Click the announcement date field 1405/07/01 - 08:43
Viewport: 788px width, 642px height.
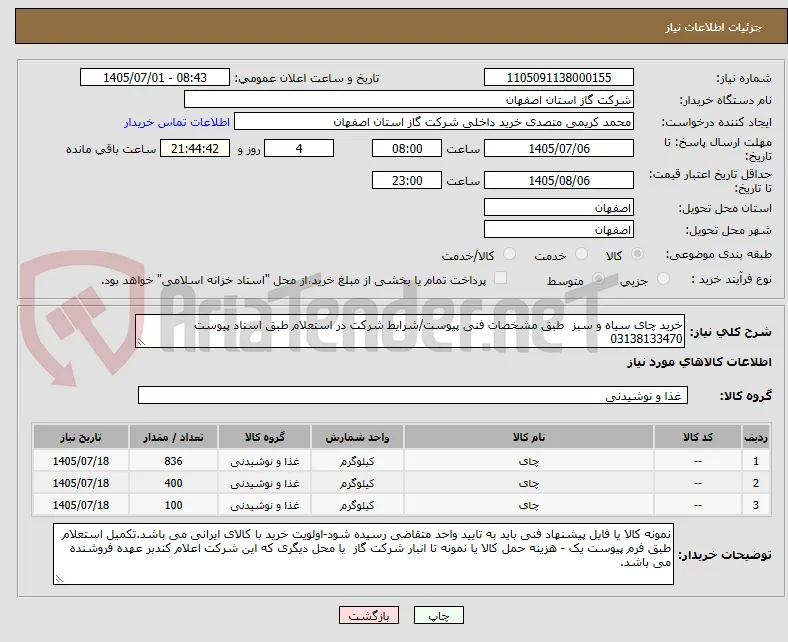pyautogui.click(x=155, y=77)
